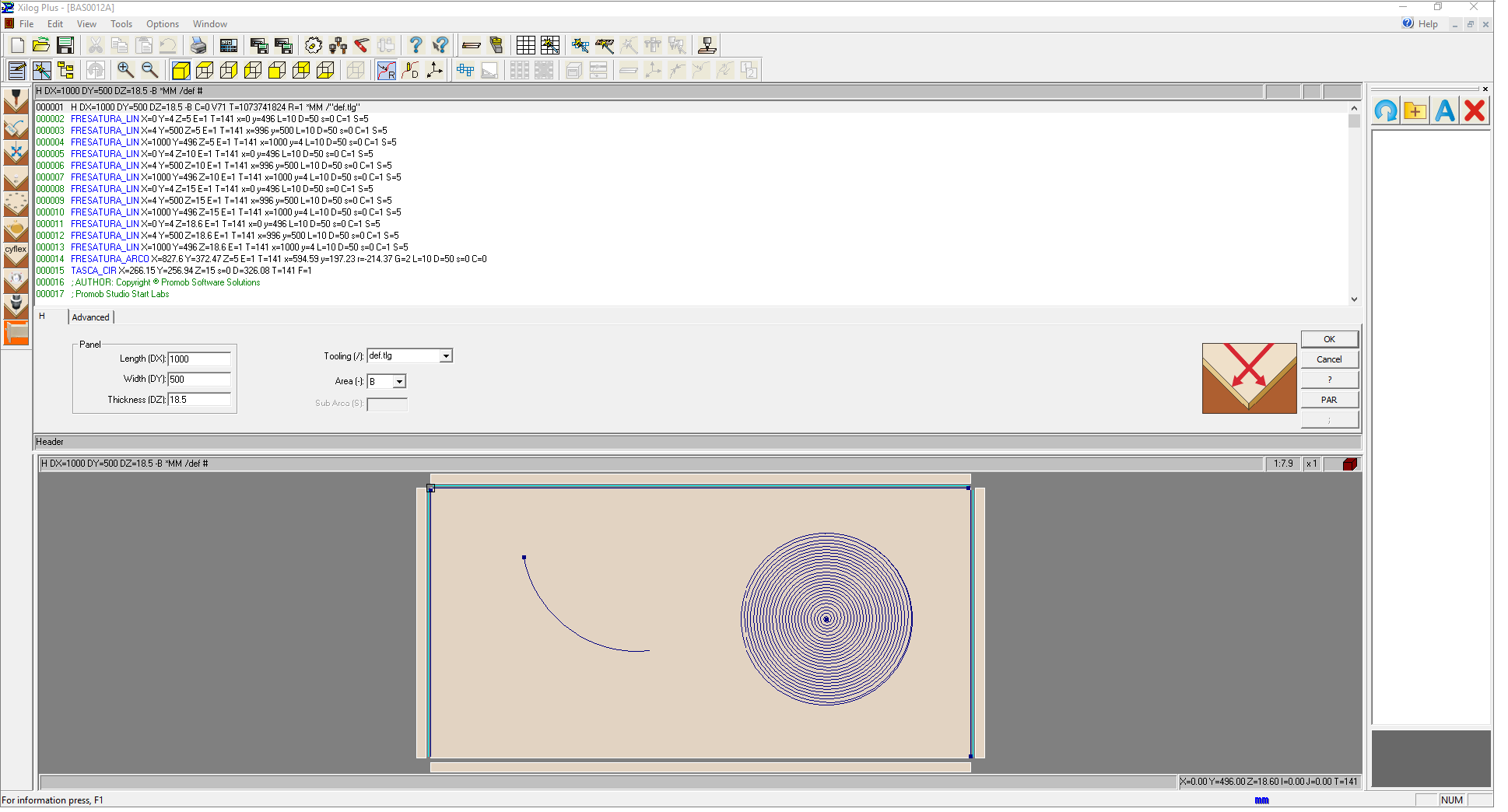Edit the Length (DX) field
This screenshot has height=812, width=1508.
[199, 359]
